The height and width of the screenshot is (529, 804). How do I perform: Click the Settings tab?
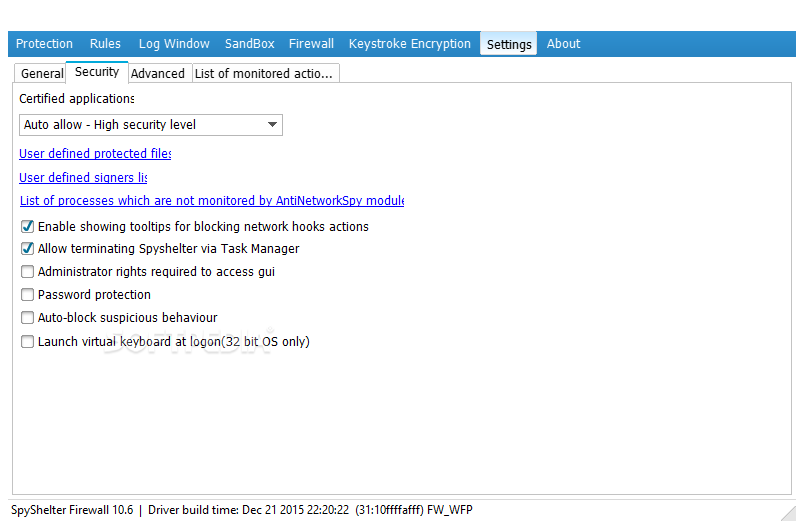(509, 44)
